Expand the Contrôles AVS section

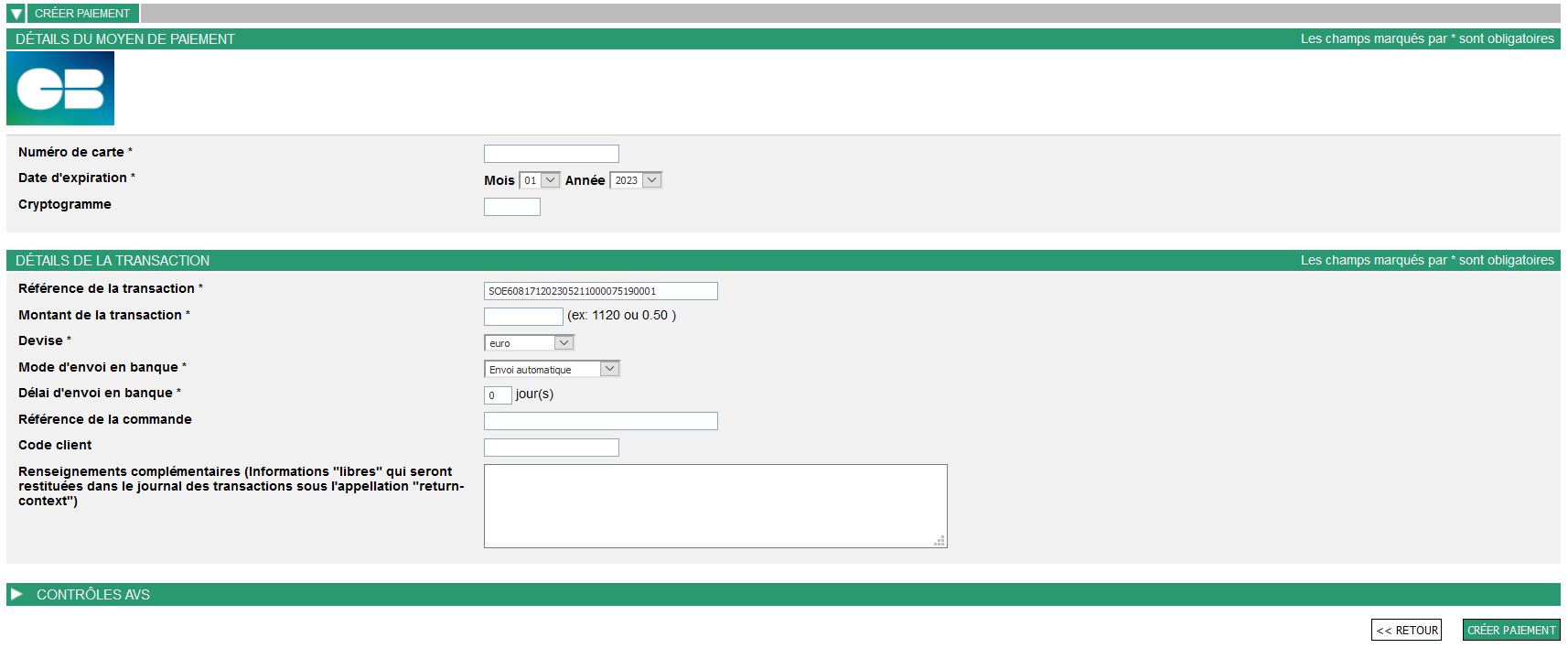pyautogui.click(x=16, y=594)
